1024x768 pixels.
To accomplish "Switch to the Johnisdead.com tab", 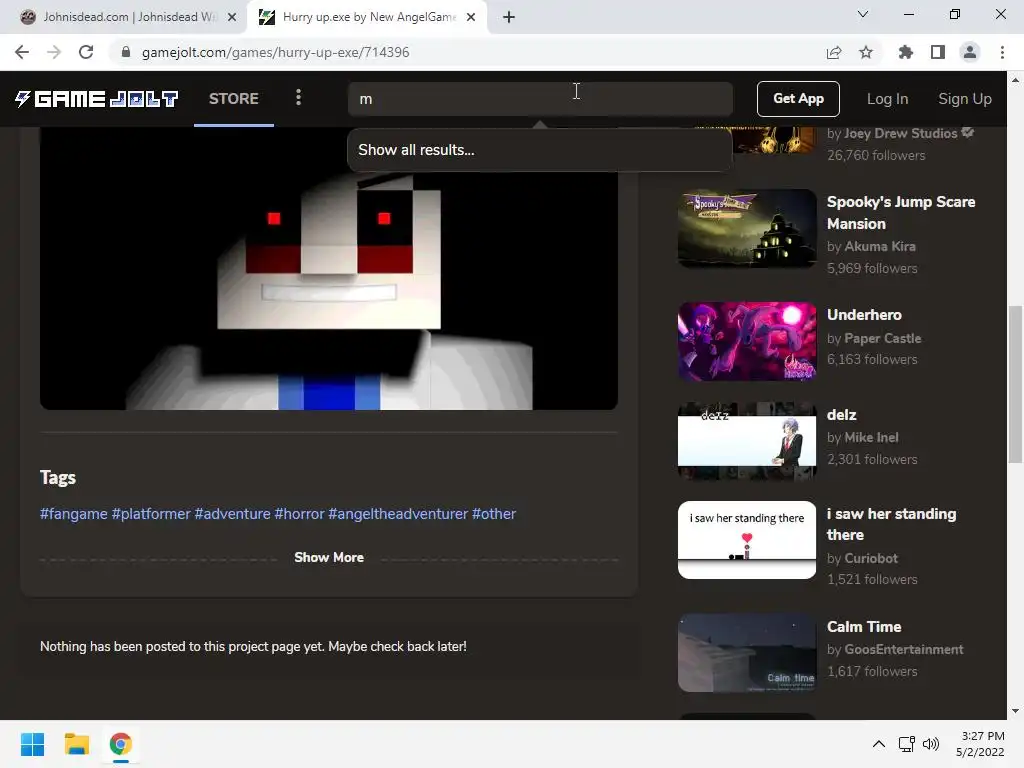I will click(127, 17).
